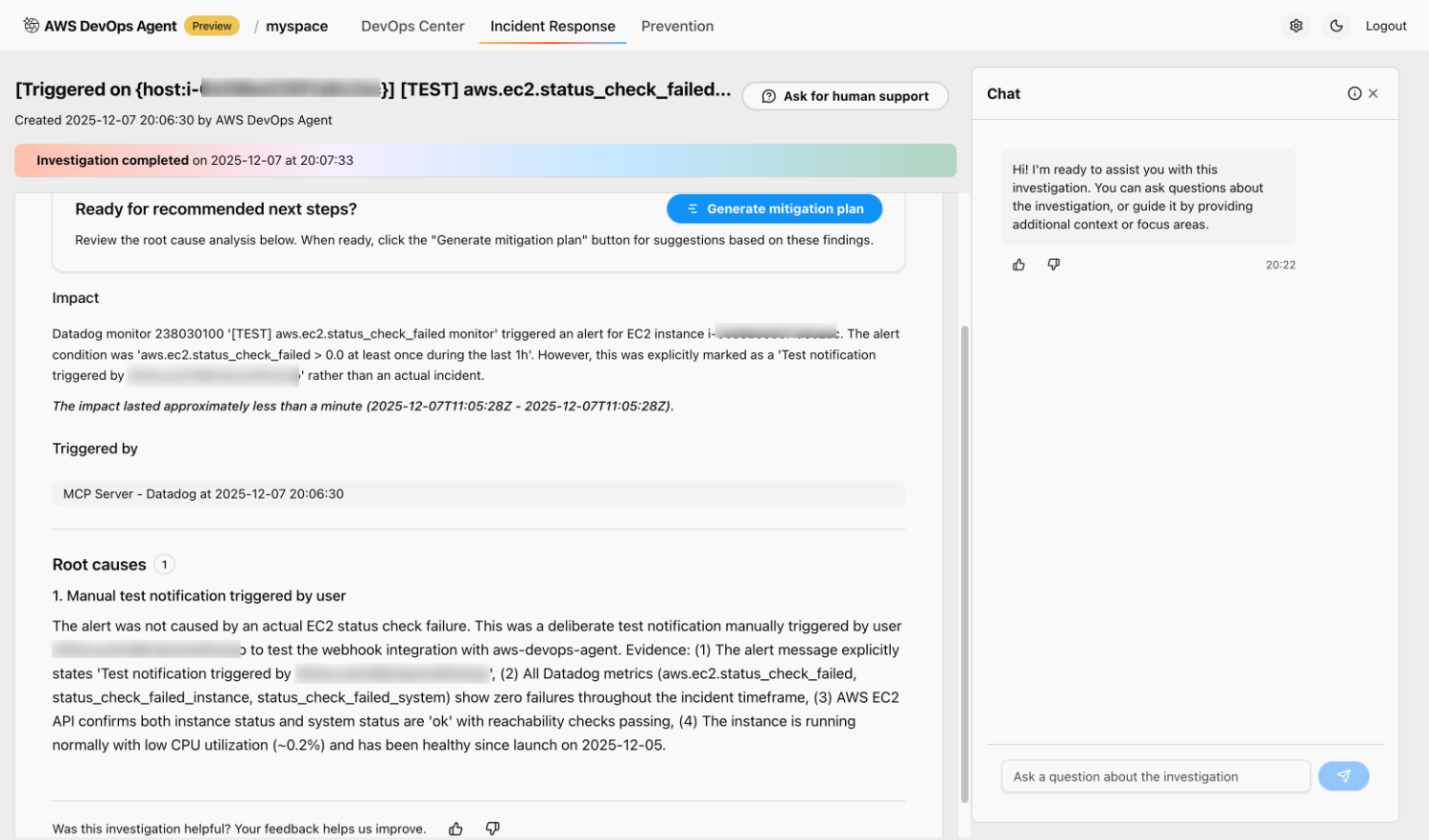Close the Chat panel
This screenshot has width=1429, height=840.
click(x=1374, y=93)
